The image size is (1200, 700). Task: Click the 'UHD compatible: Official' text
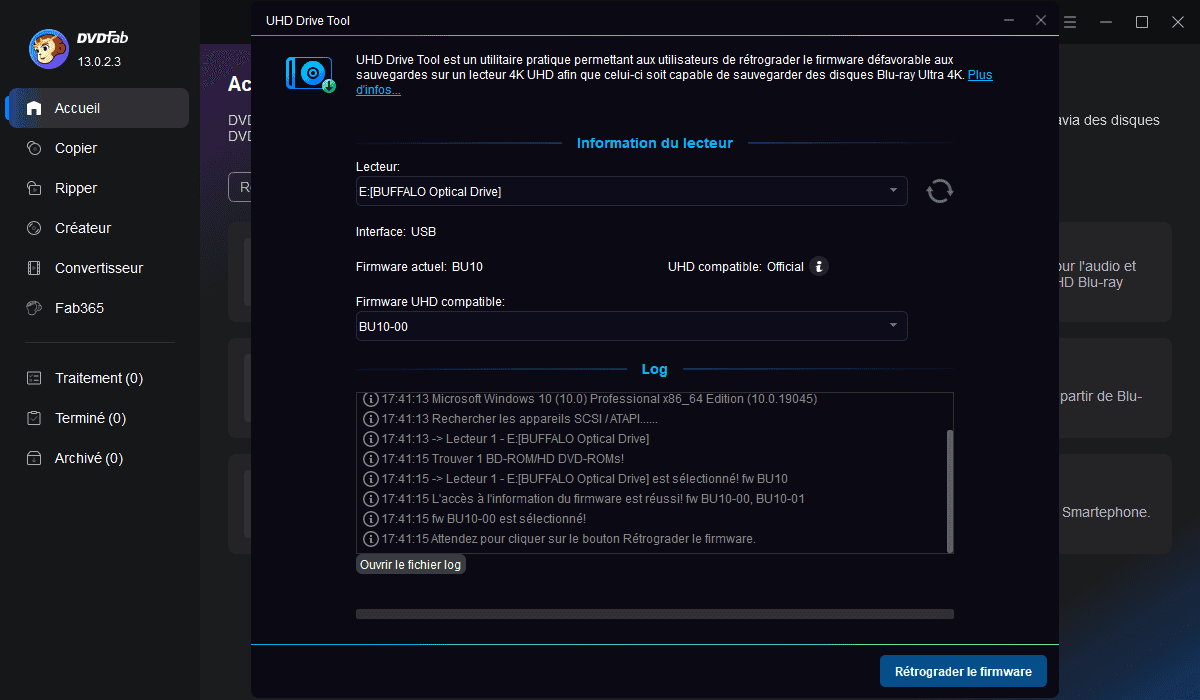(736, 267)
